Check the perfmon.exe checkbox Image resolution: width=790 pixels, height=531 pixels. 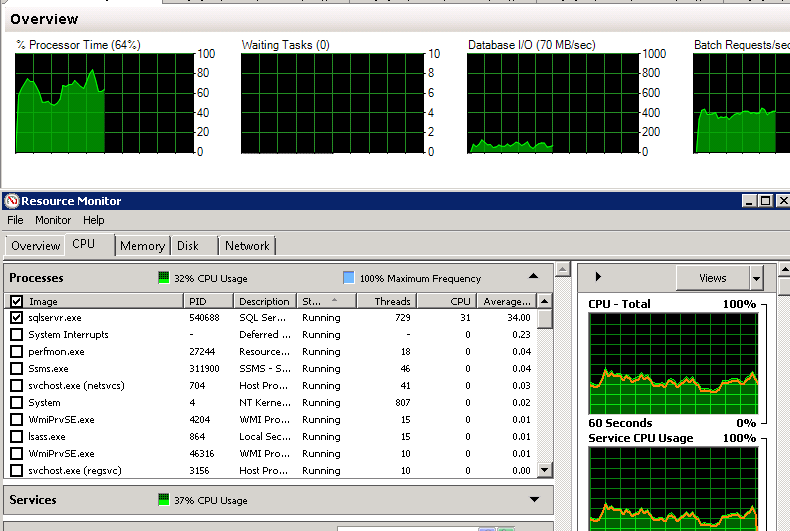tap(17, 352)
